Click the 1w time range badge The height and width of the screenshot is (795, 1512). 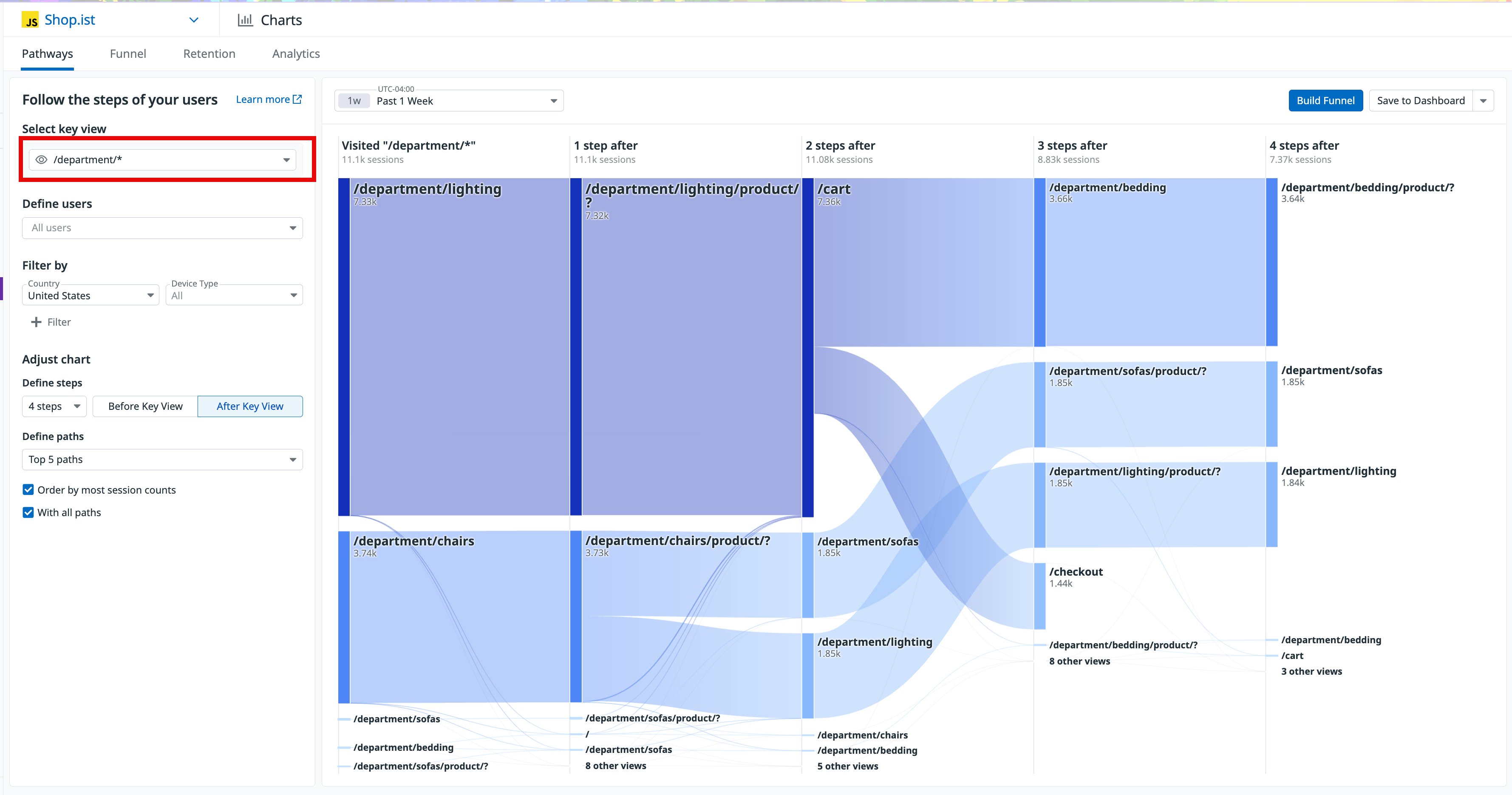pyautogui.click(x=354, y=101)
